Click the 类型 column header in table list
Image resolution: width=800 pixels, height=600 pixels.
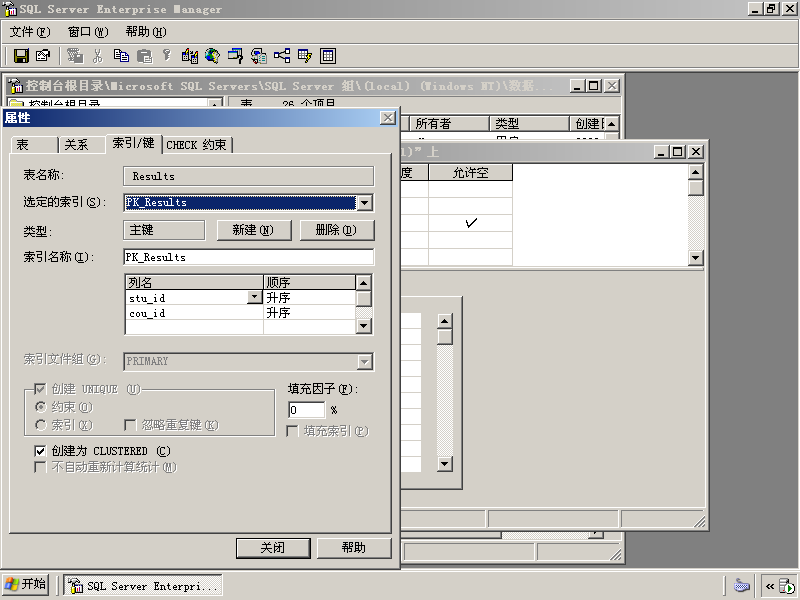point(530,123)
